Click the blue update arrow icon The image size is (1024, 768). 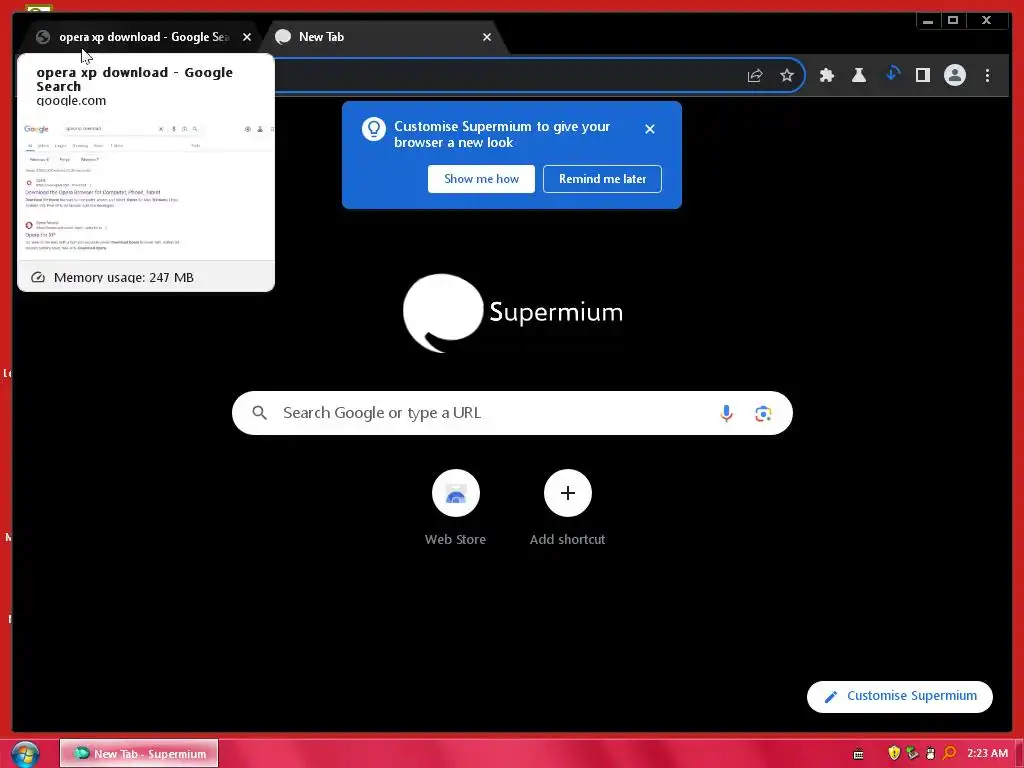891,74
